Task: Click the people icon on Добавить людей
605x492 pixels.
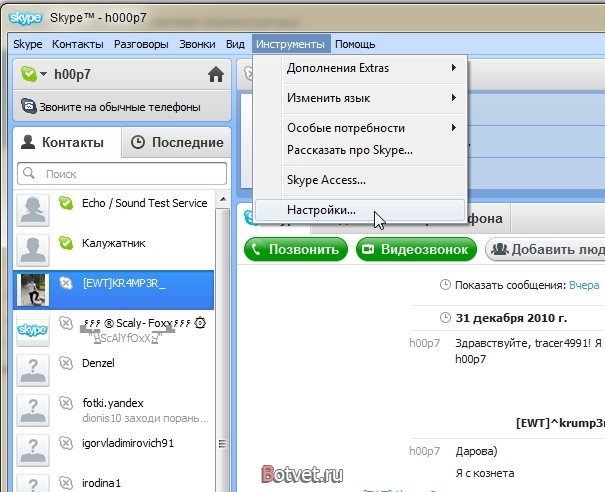Action: tap(500, 249)
